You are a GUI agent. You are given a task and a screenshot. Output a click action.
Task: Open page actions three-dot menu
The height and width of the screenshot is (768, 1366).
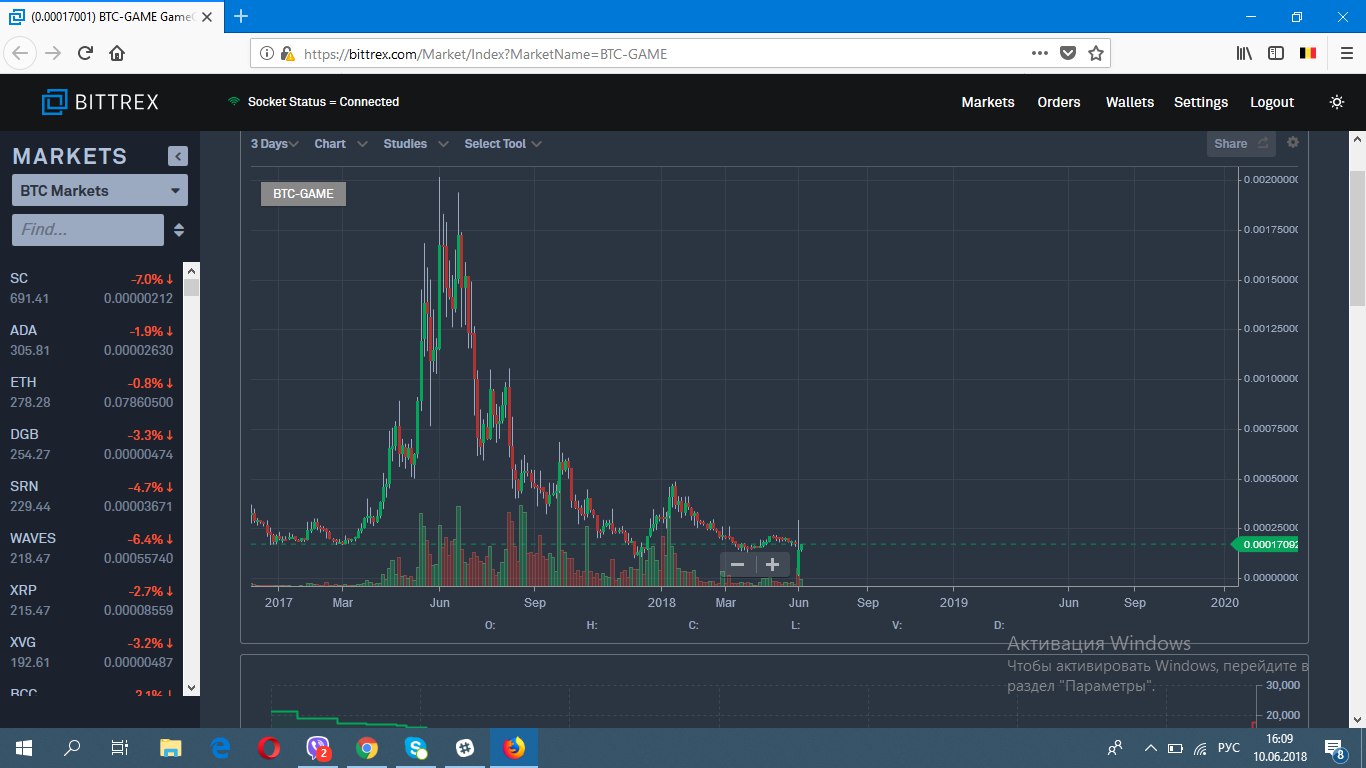click(1041, 53)
